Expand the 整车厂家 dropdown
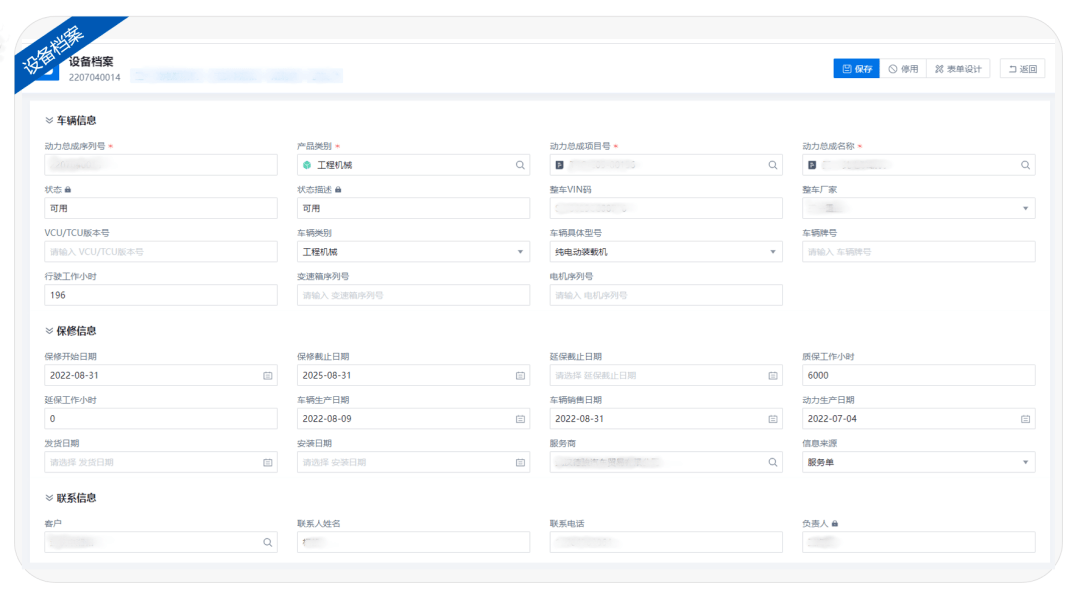 pyautogui.click(x=1025, y=209)
